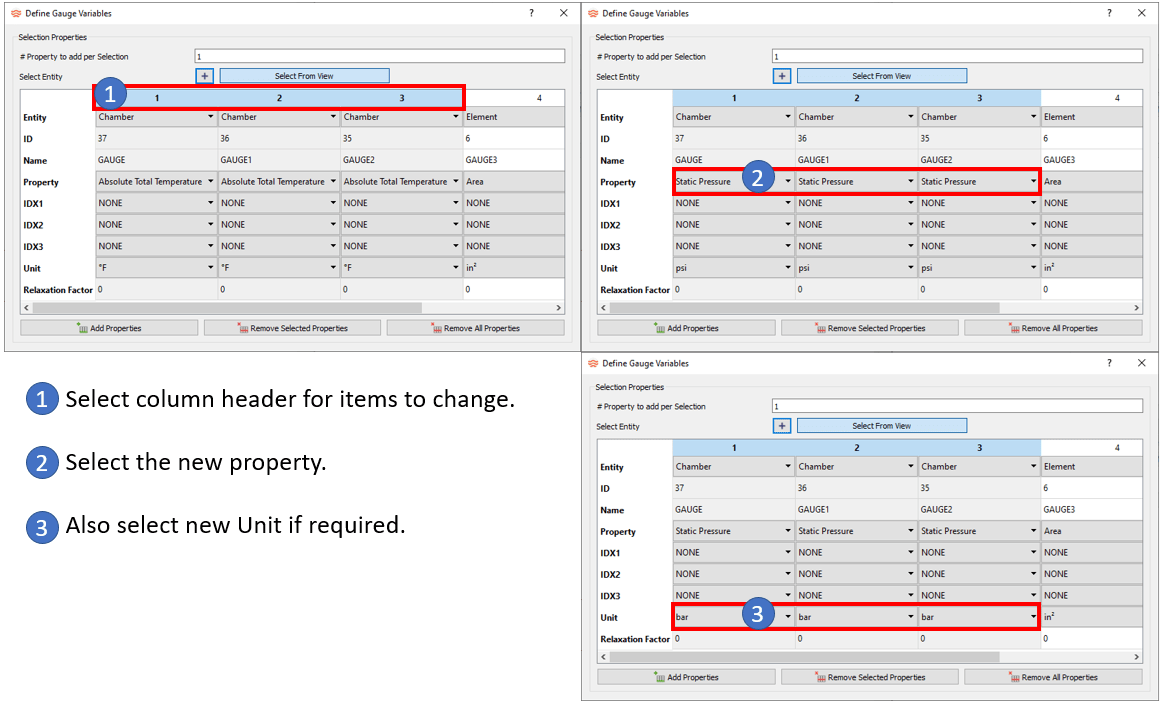Image resolution: width=1161 pixels, height=706 pixels.
Task: Click the plus icon beside Select Entity
Action: 204,75
